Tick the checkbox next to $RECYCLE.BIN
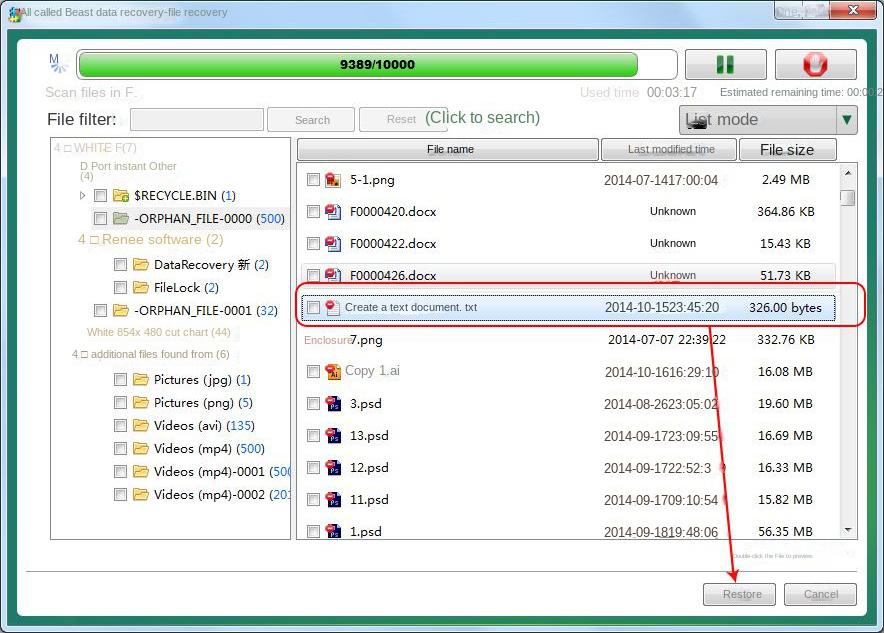 click(100, 197)
